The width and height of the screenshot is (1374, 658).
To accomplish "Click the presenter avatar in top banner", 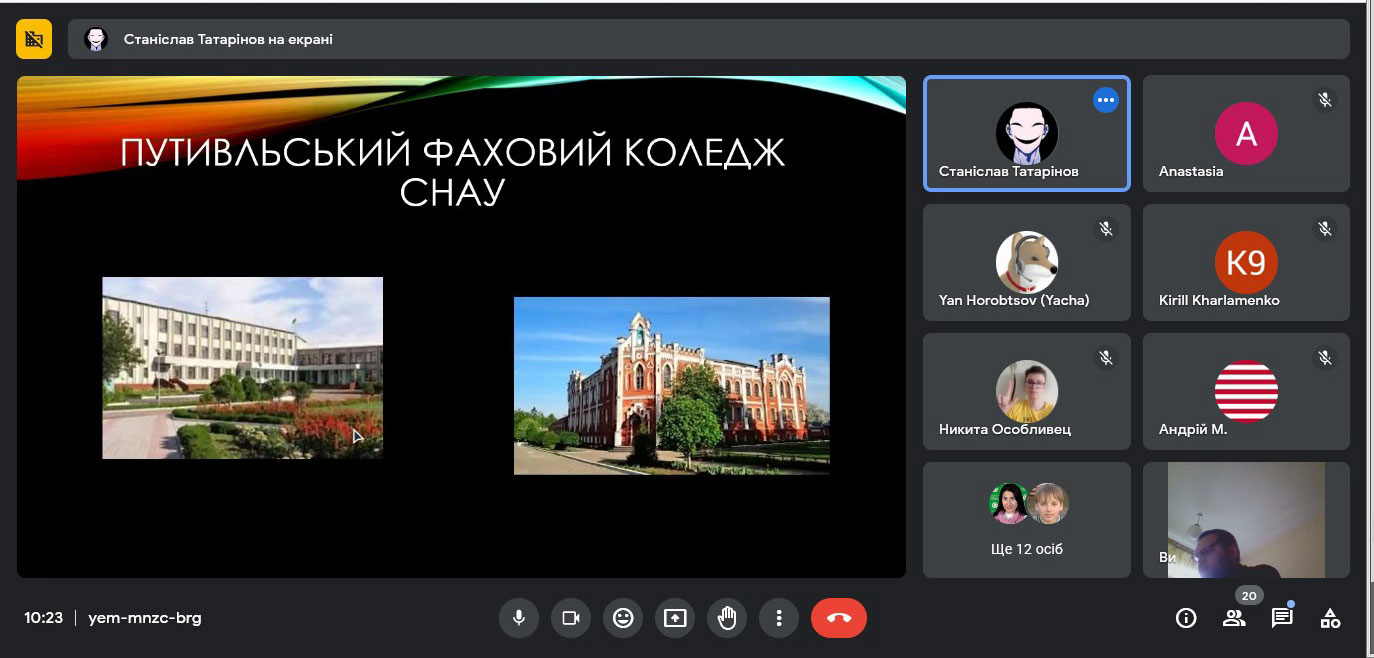I will click(96, 39).
